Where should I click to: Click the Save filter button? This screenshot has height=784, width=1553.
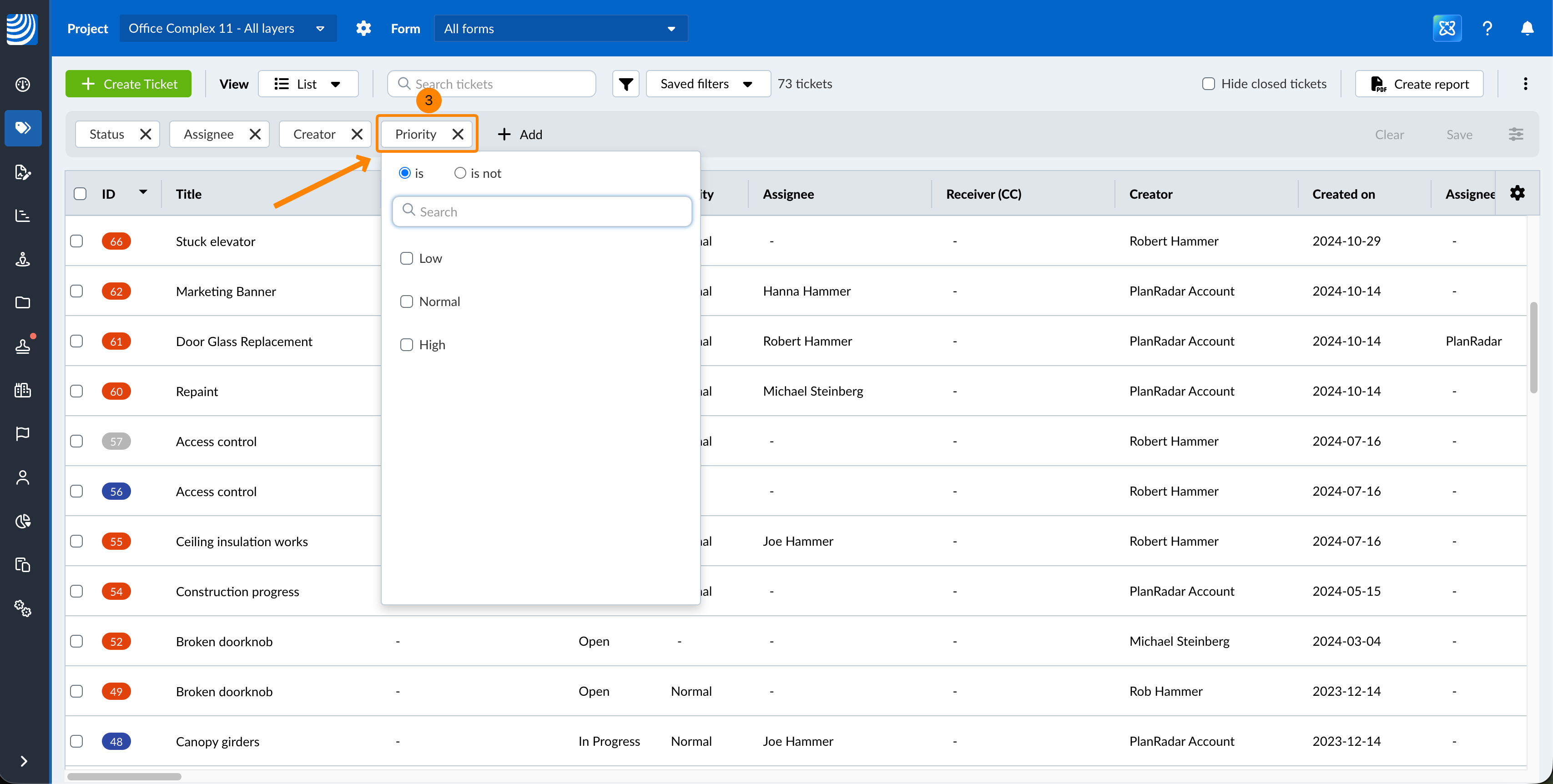click(1459, 135)
